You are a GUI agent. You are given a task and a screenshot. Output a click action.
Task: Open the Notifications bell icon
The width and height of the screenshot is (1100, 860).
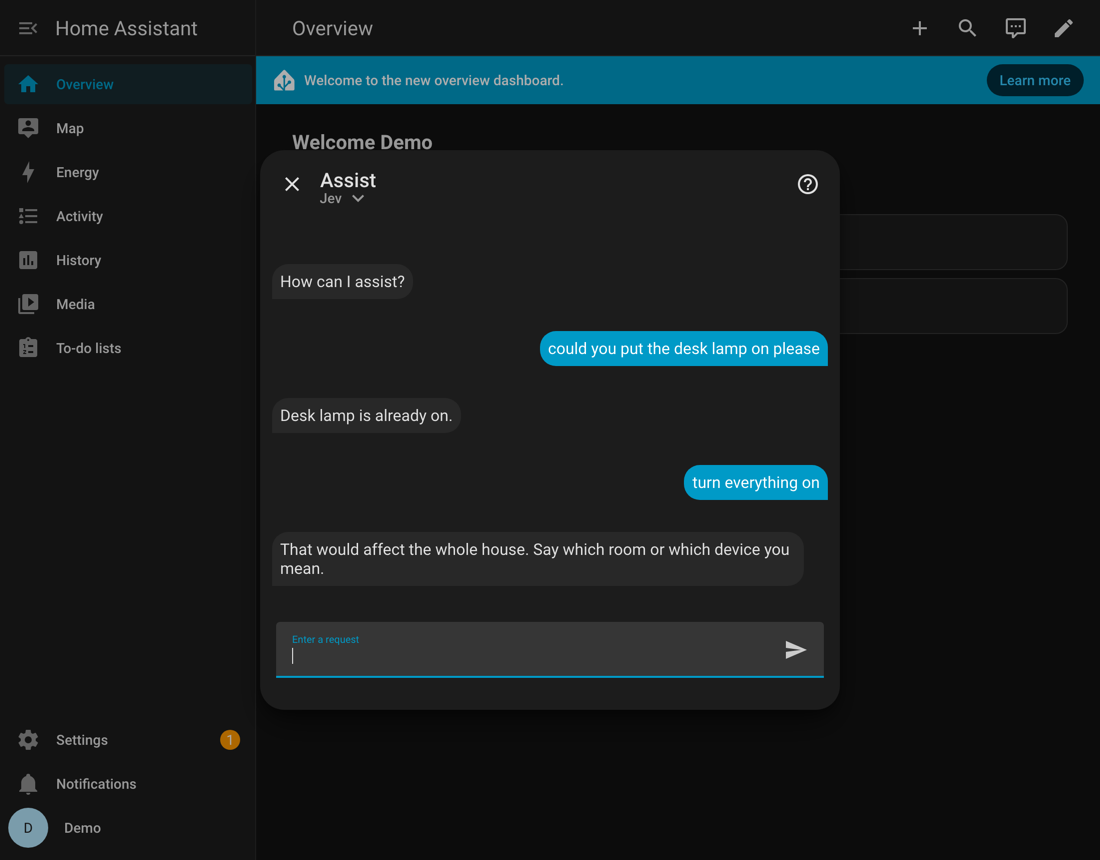click(28, 784)
